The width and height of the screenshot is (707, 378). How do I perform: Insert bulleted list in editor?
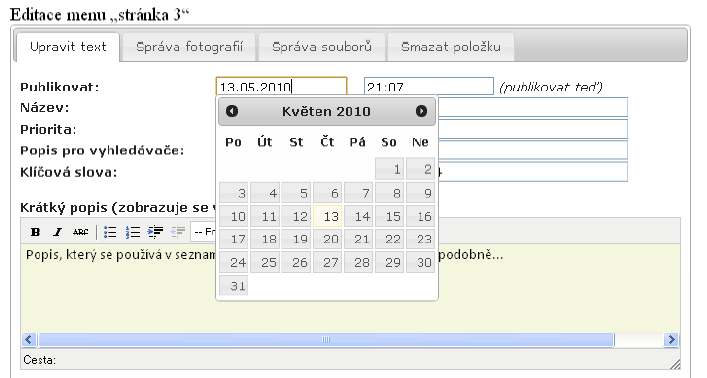(110, 232)
